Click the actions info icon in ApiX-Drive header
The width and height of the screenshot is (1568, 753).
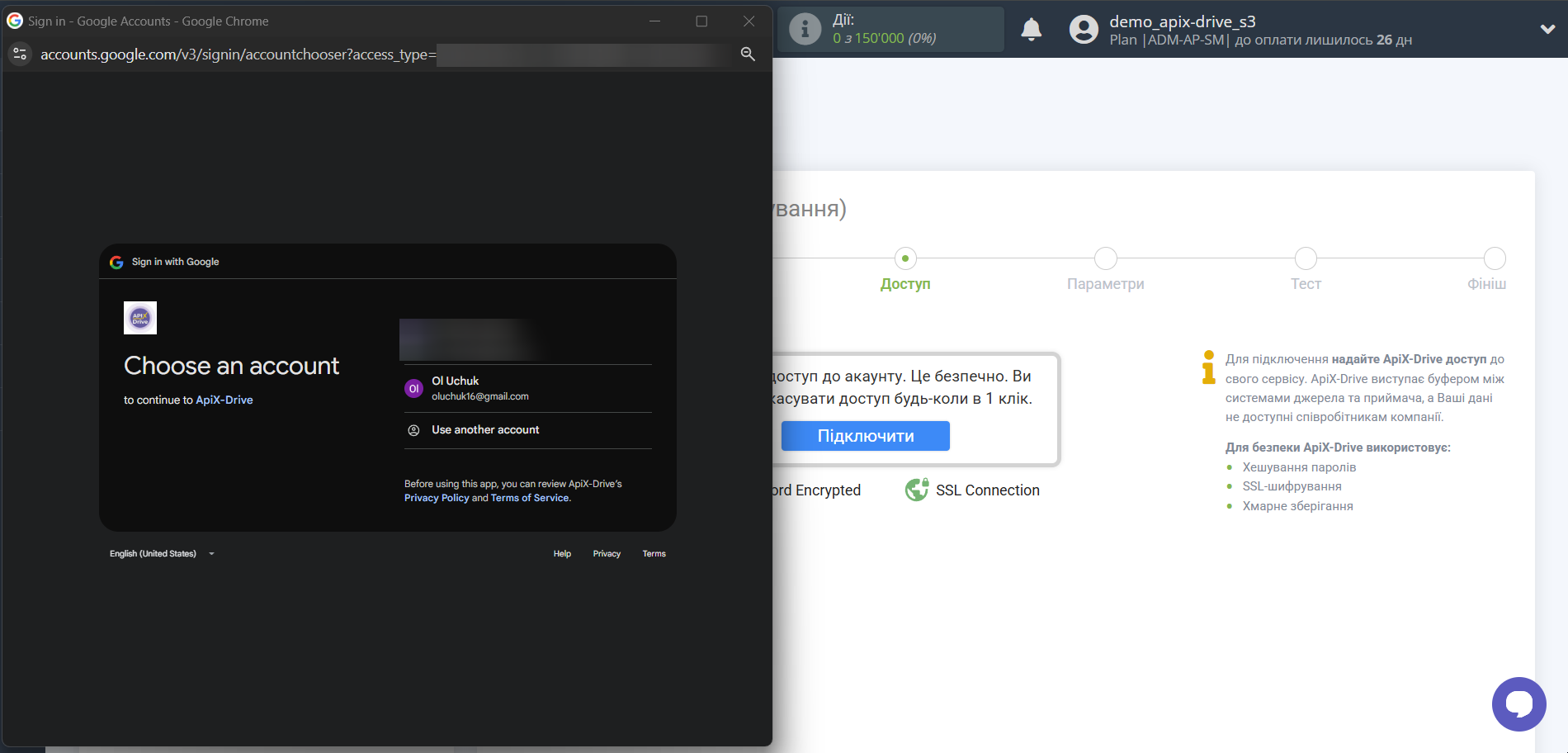click(805, 30)
